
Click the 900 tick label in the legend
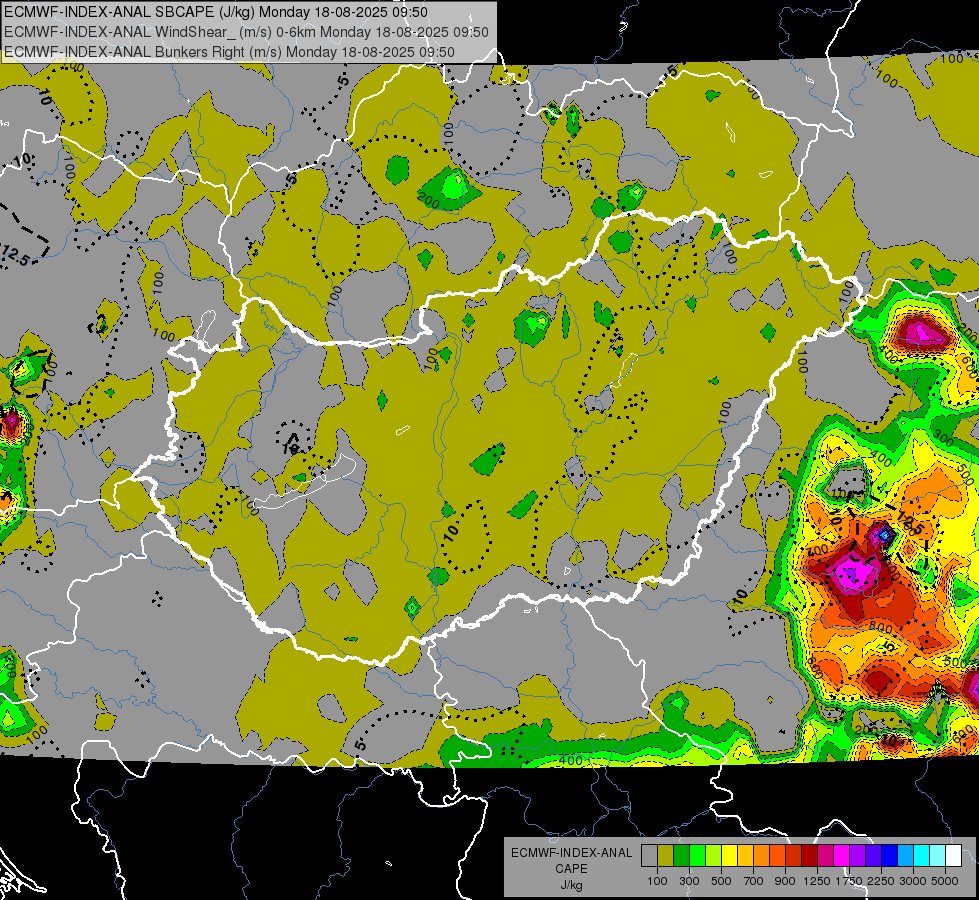(x=785, y=881)
